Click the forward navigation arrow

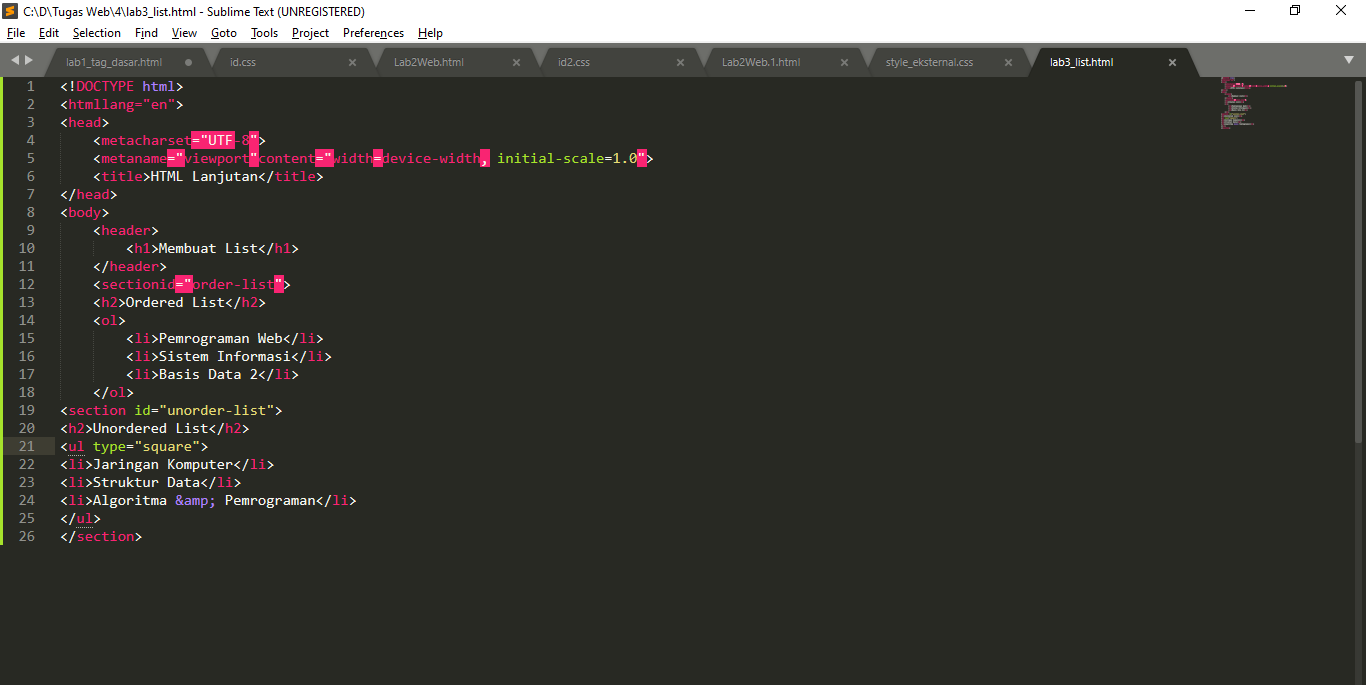coord(28,61)
